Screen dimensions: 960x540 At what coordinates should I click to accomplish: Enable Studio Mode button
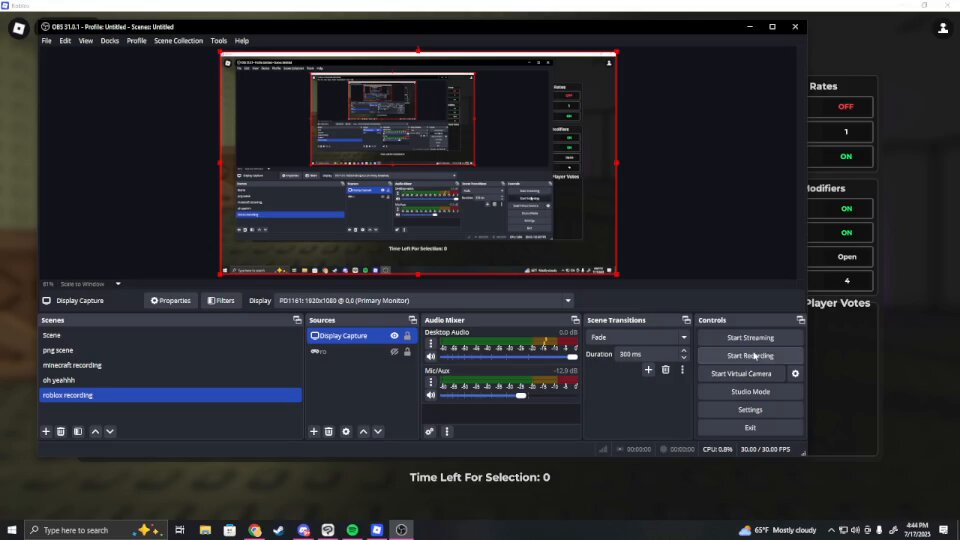[750, 392]
